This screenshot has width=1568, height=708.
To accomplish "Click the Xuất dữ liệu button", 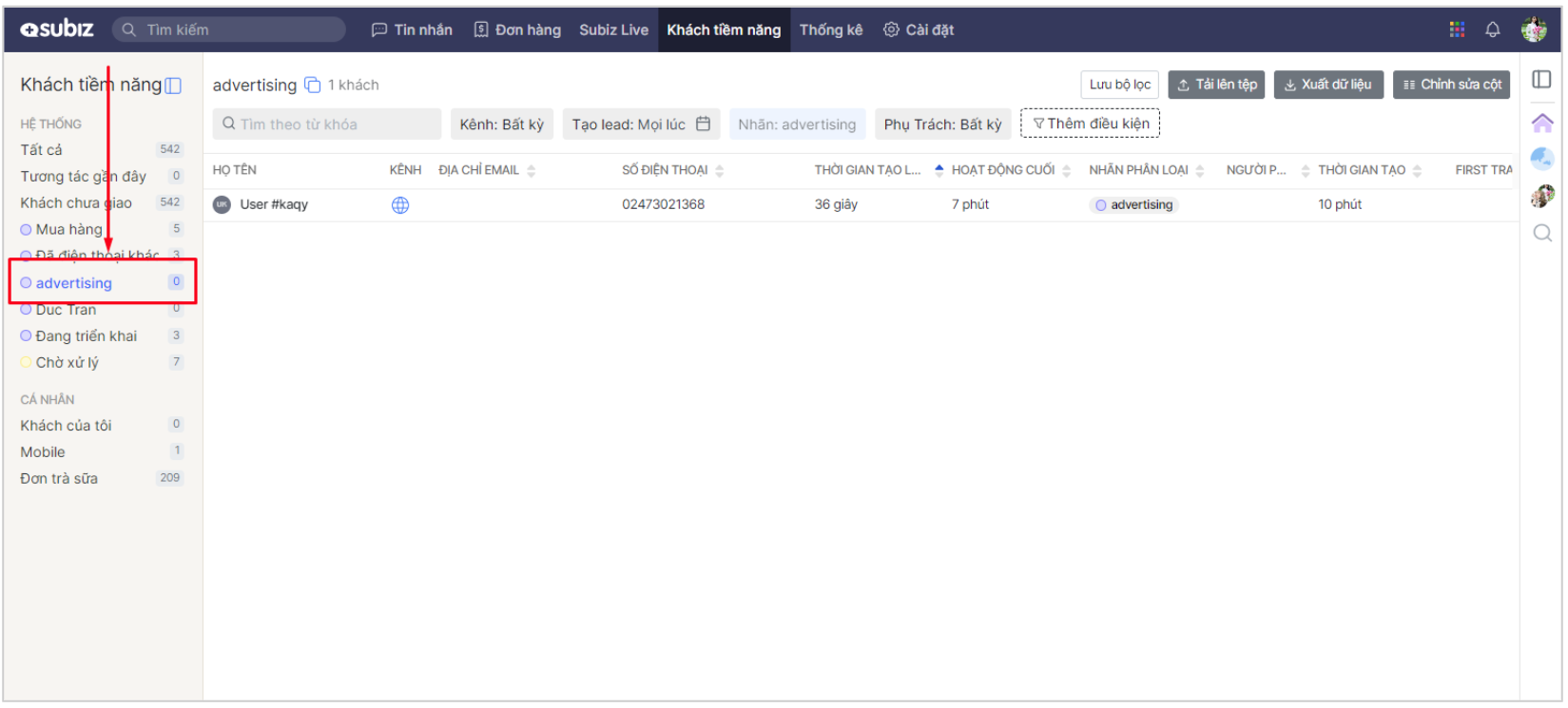I will pyautogui.click(x=1327, y=85).
